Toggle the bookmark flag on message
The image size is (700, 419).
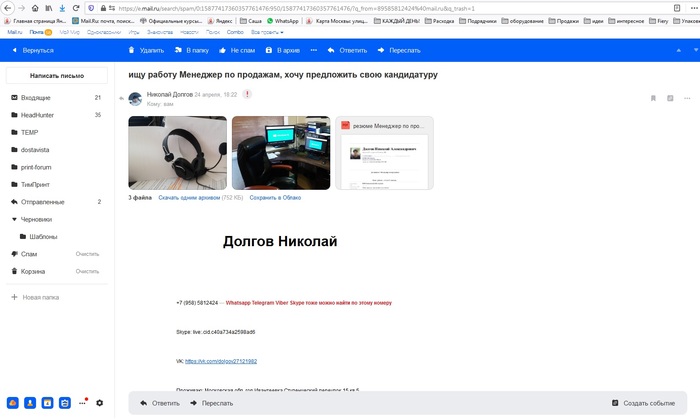[653, 98]
